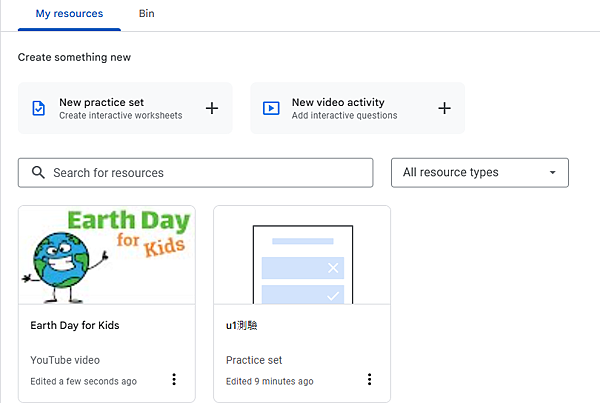The image size is (600, 403).
Task: Click the practice set document icon
Action: click(38, 108)
